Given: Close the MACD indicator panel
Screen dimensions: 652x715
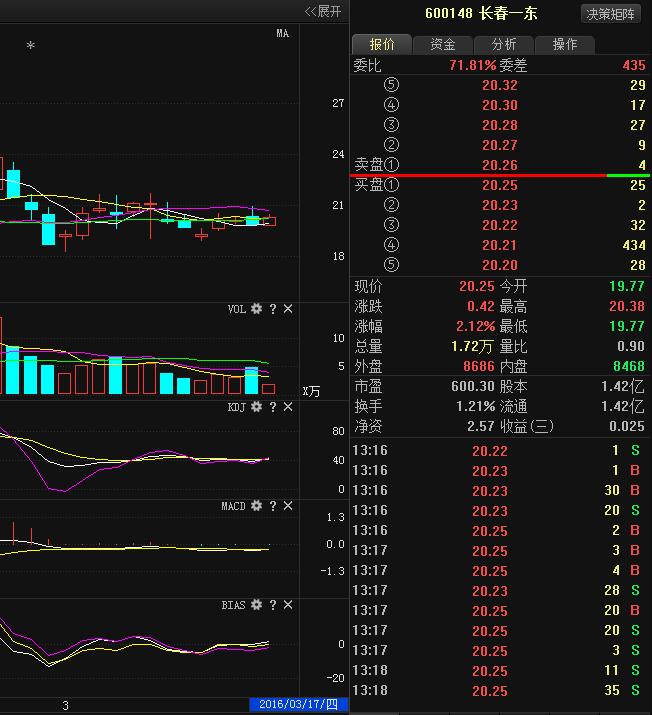Looking at the screenshot, I should pyautogui.click(x=288, y=506).
